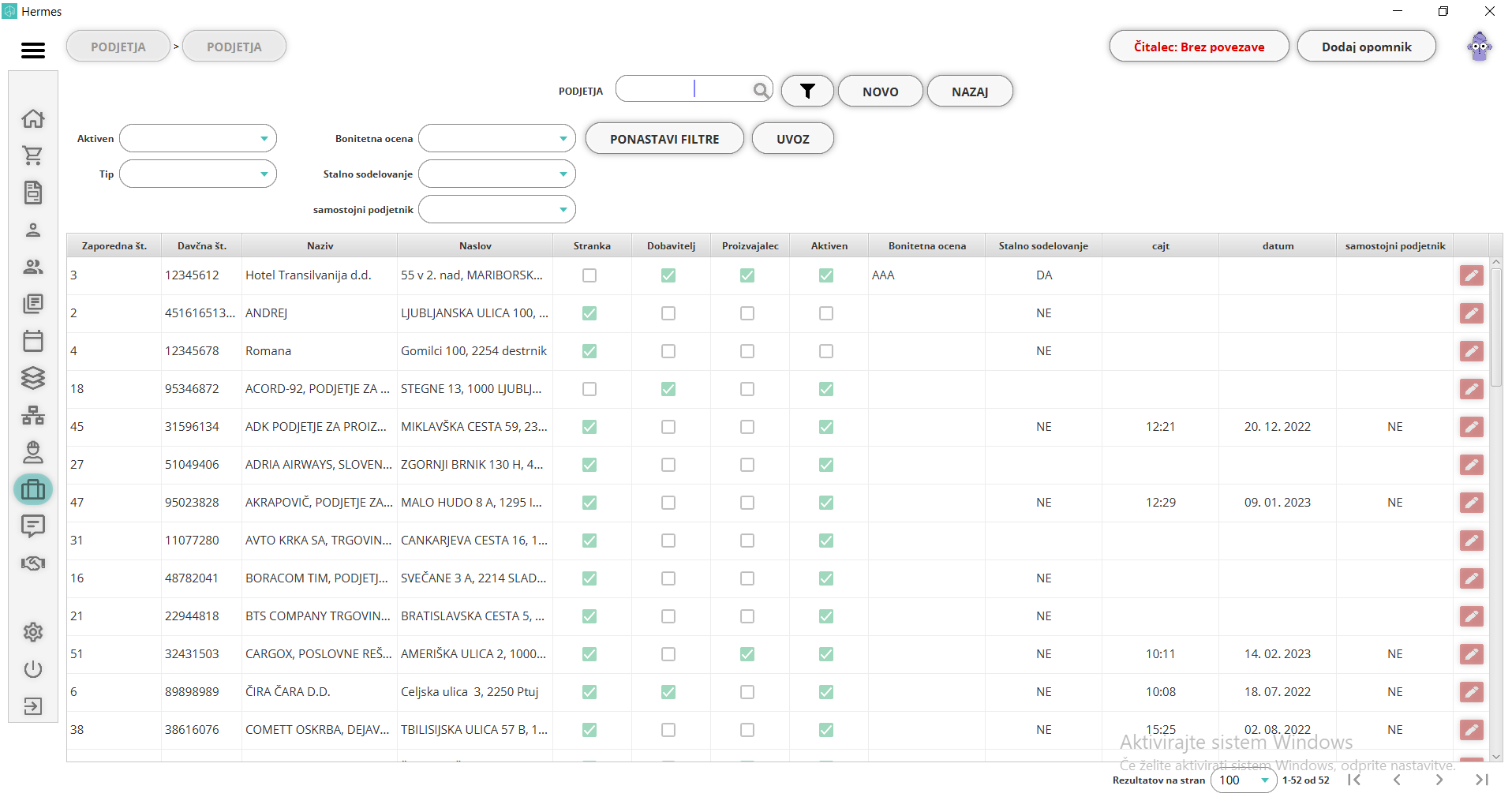Open the calendar sidebar icon

click(x=33, y=341)
